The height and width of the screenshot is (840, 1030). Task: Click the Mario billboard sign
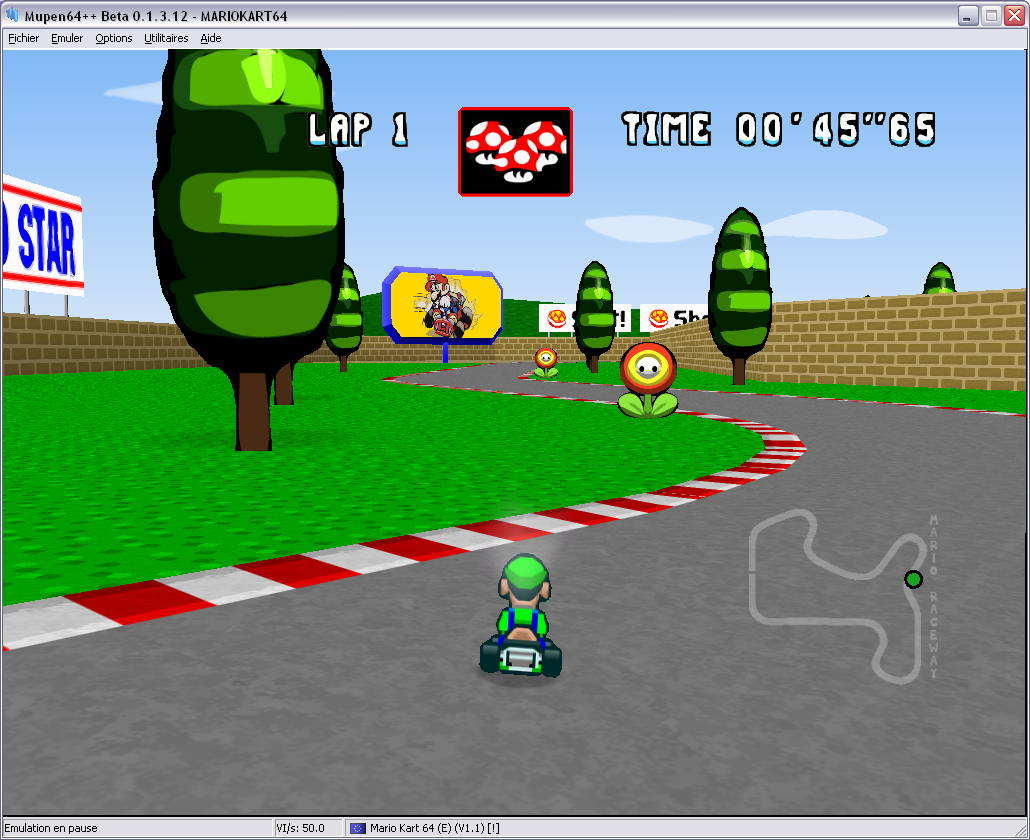[442, 305]
